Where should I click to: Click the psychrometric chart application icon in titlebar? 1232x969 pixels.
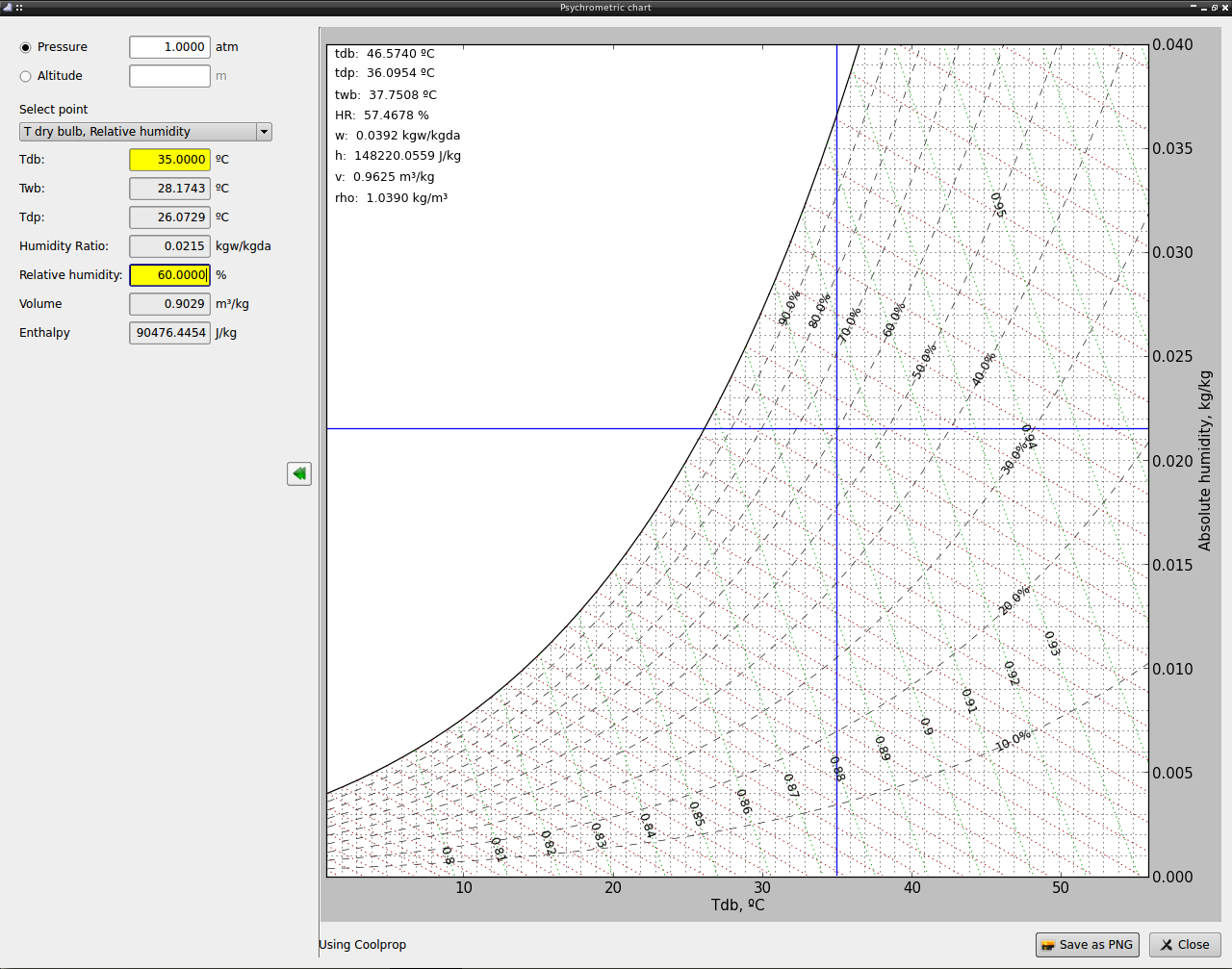8,7
